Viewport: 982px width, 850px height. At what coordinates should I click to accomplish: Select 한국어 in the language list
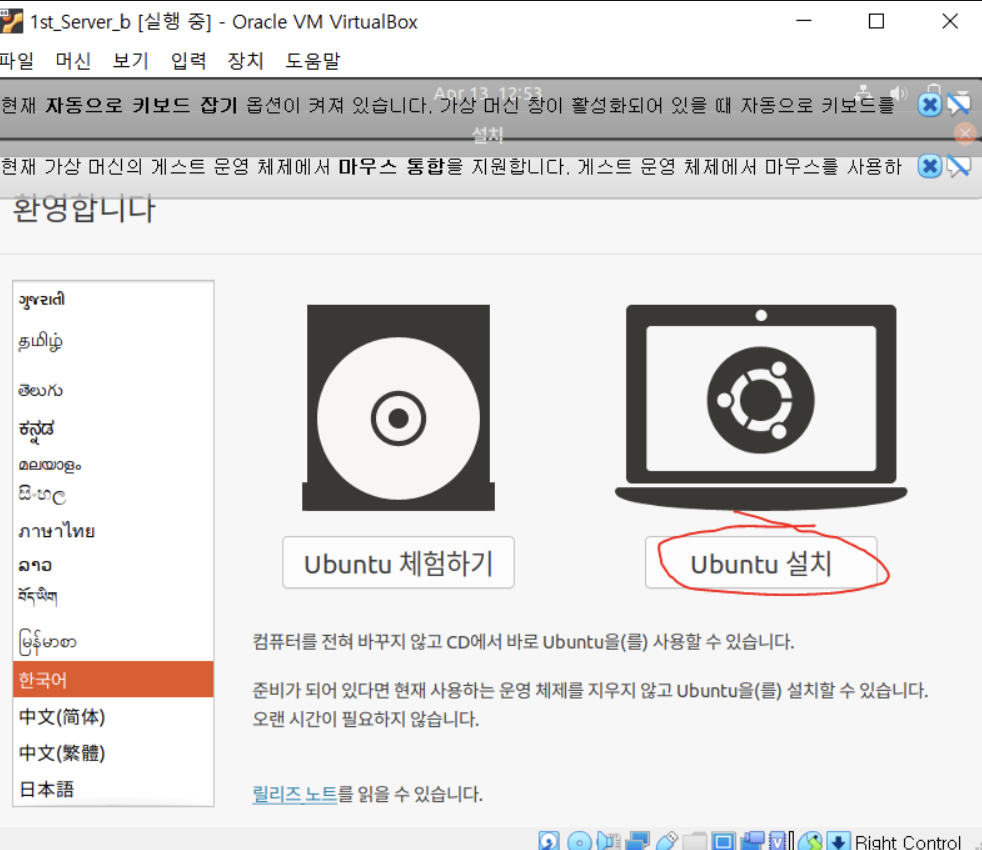[x=113, y=679]
